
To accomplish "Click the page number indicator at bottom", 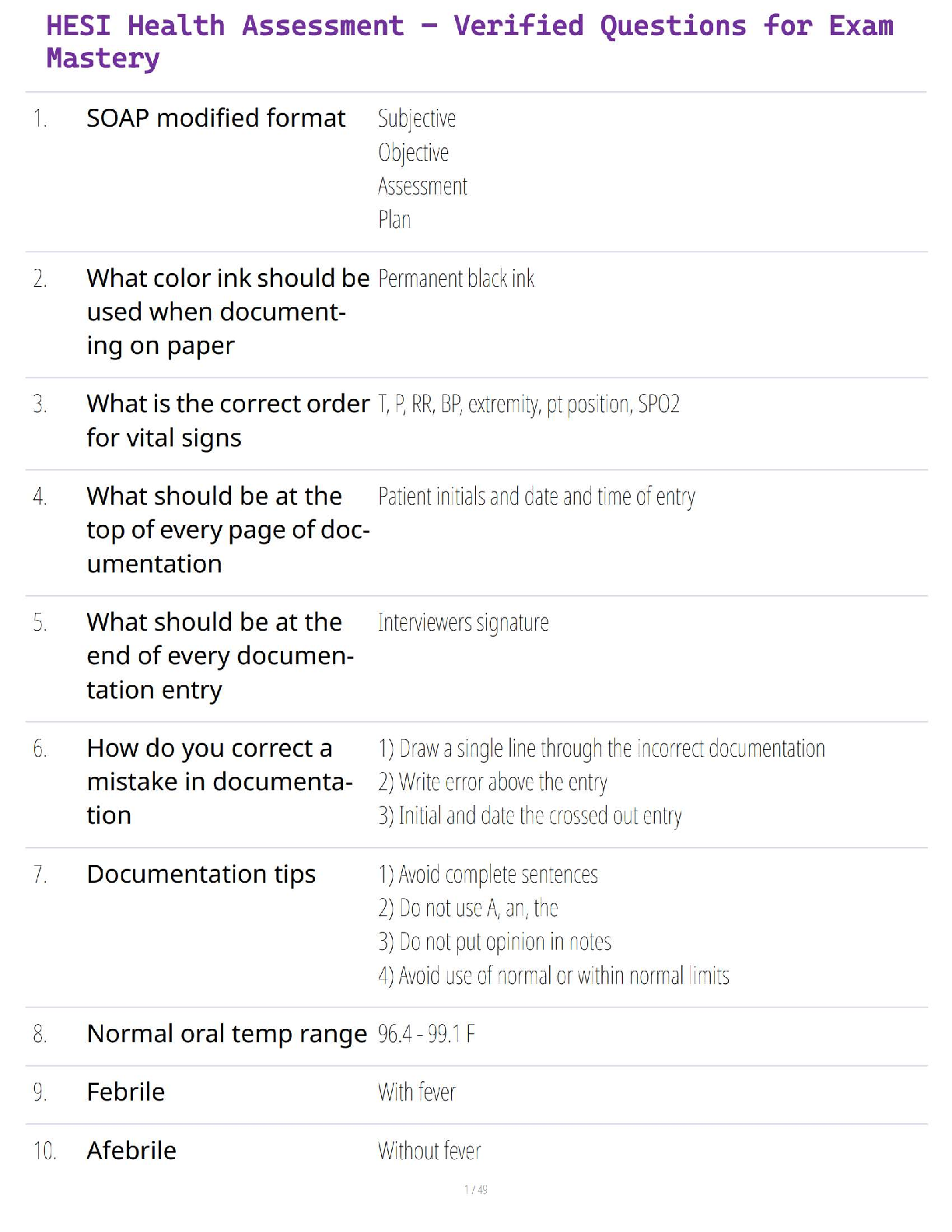I will click(475, 1189).
